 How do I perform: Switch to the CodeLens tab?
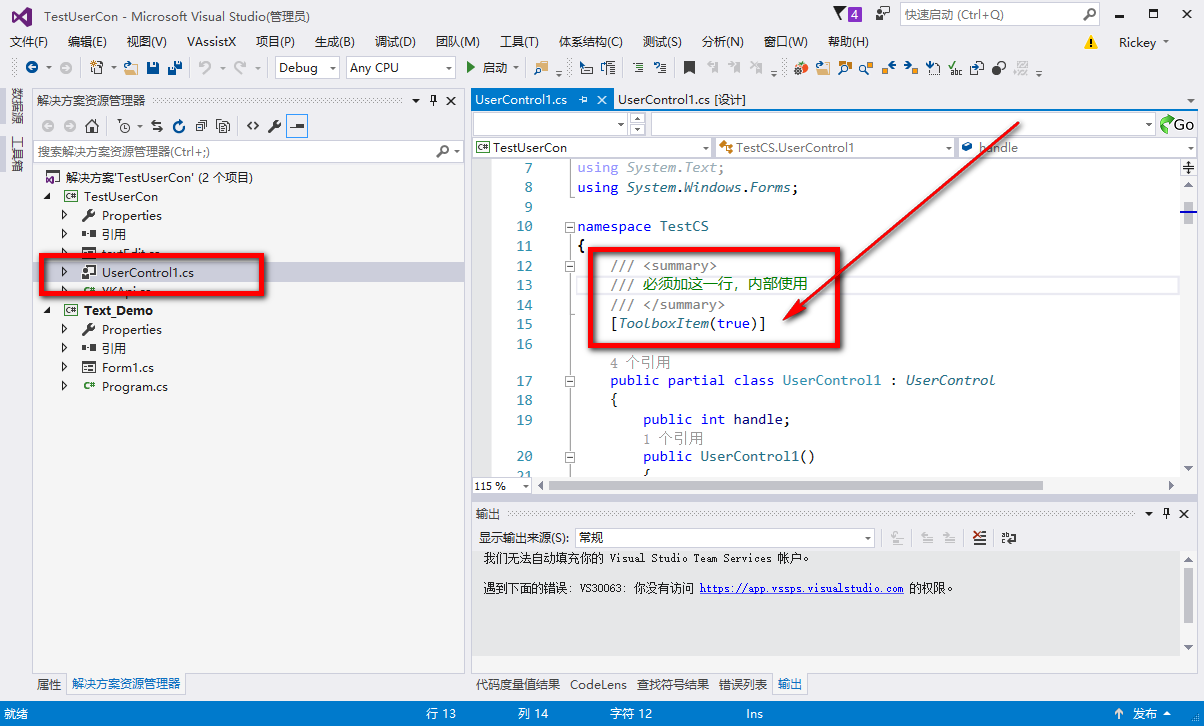click(598, 685)
